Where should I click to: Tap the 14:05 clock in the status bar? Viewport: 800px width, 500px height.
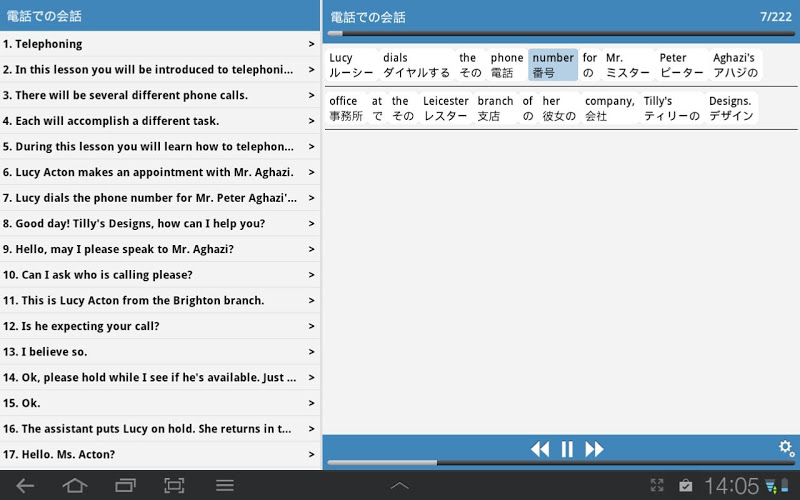732,486
